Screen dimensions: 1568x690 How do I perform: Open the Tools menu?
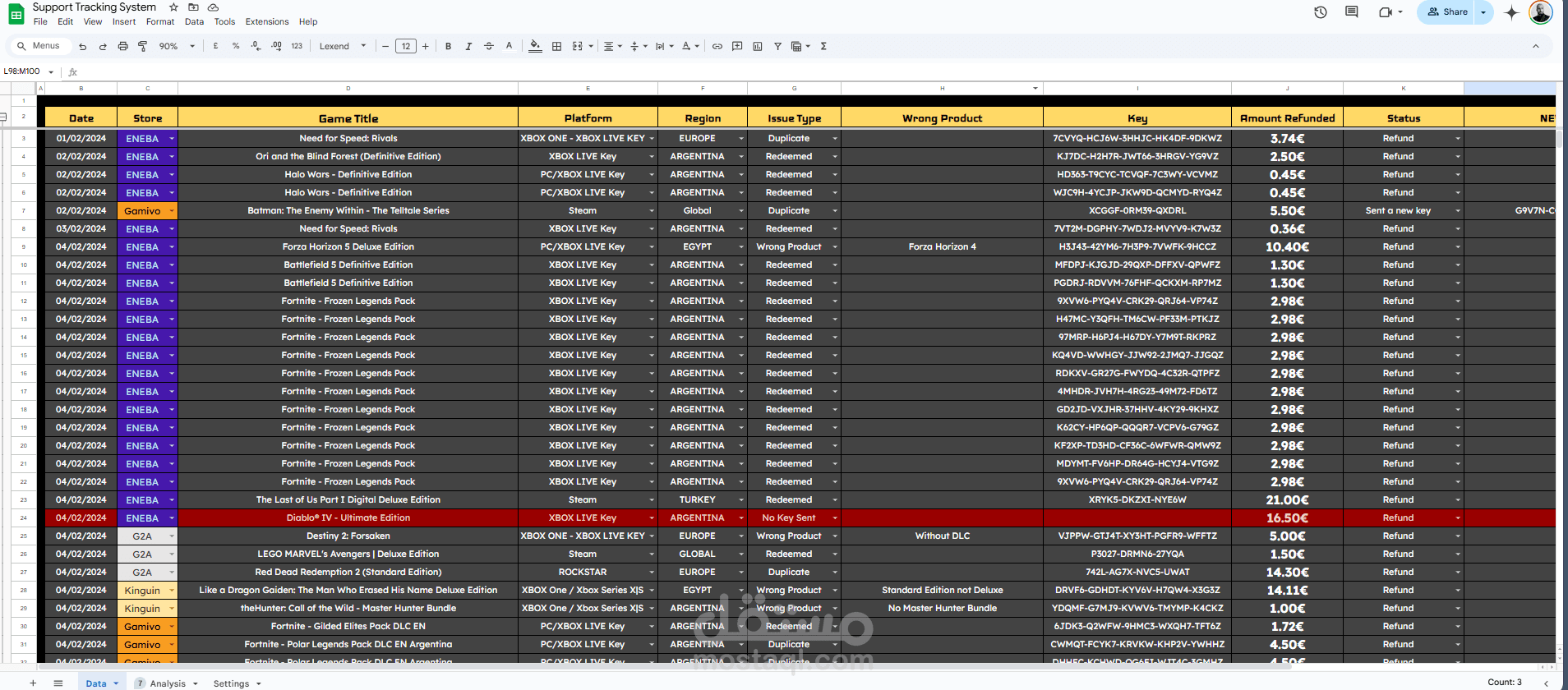[x=224, y=22]
